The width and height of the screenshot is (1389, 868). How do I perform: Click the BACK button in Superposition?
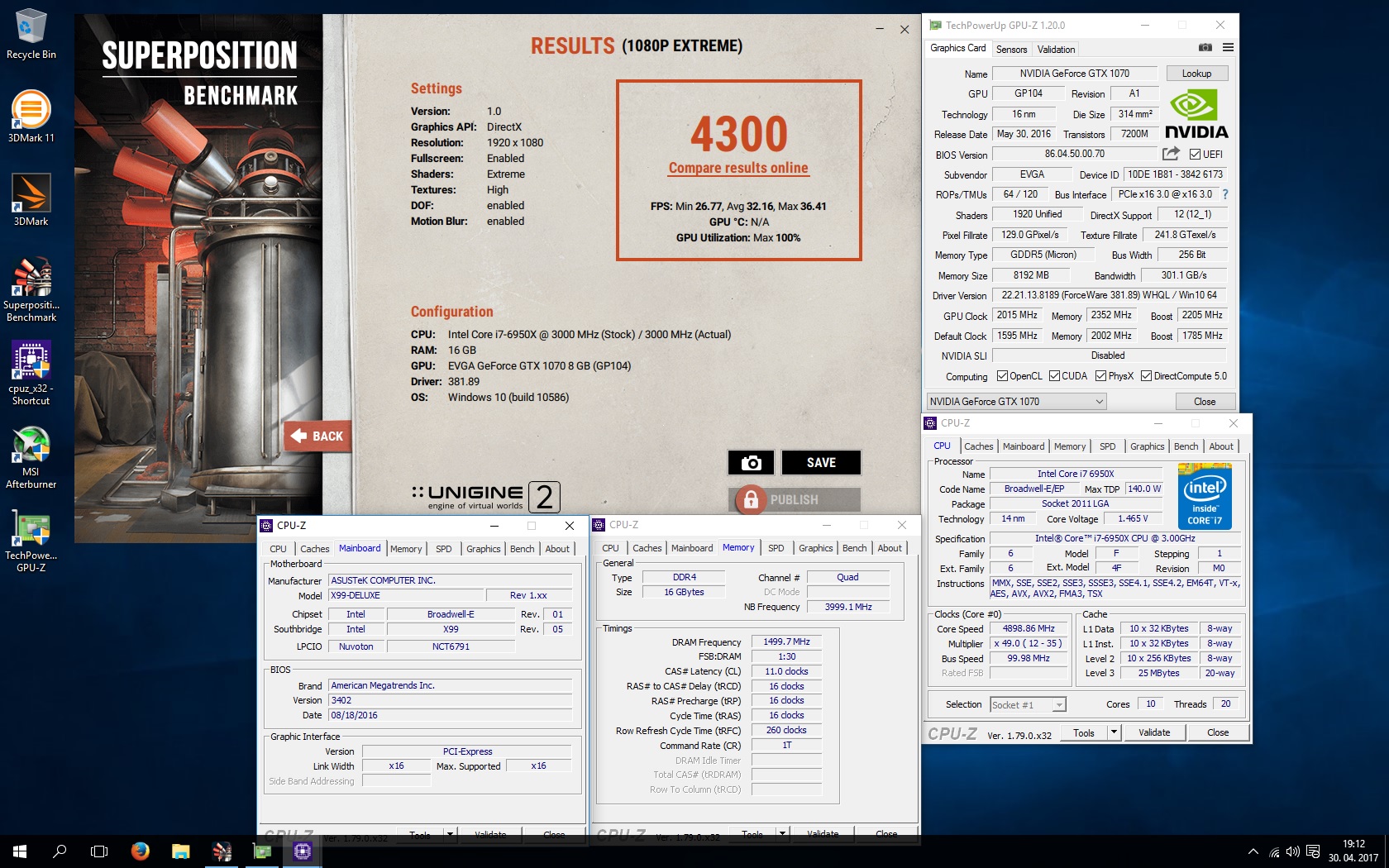tap(319, 436)
